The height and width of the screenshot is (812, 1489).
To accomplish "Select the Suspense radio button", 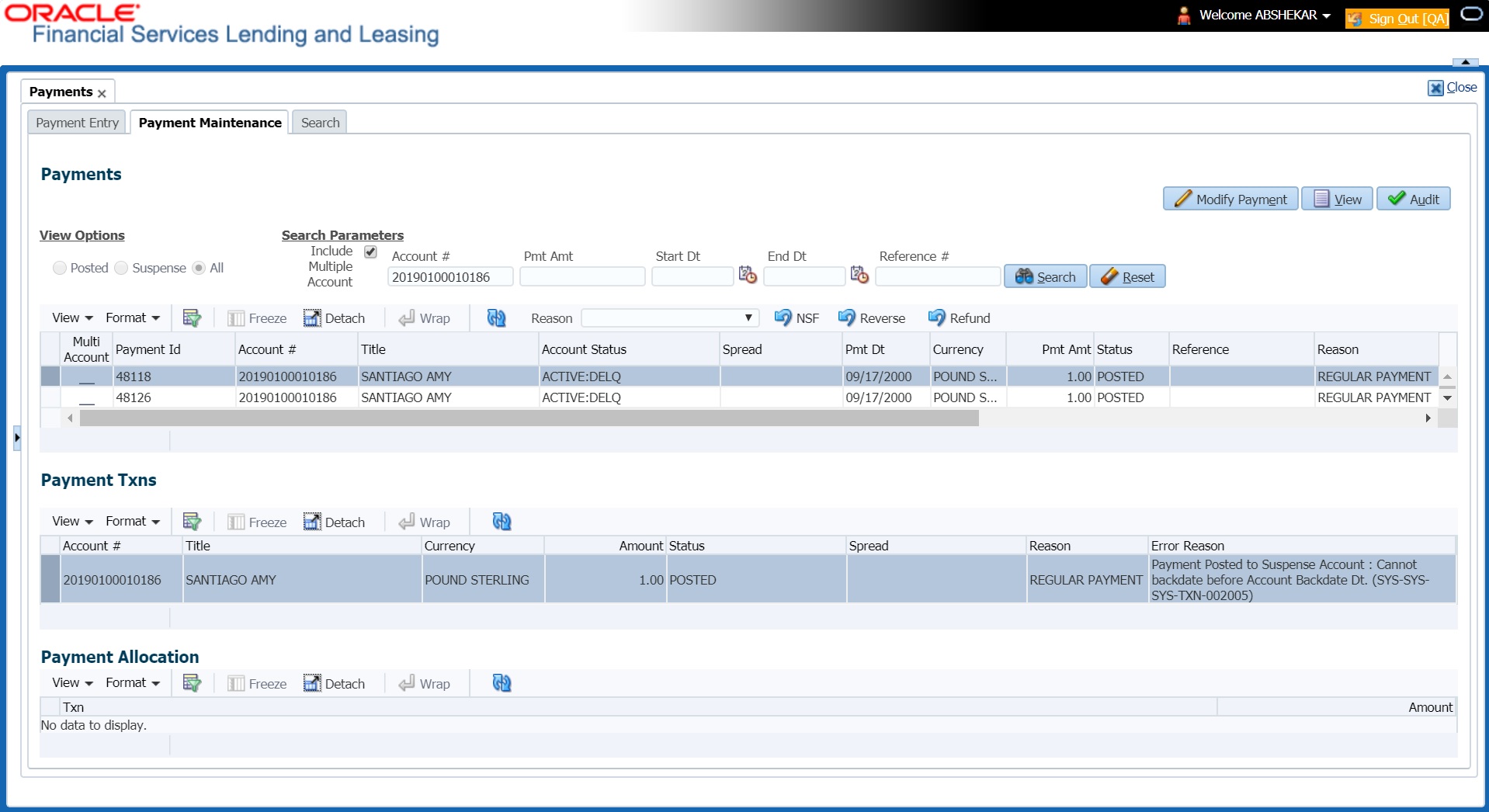I will pos(121,268).
